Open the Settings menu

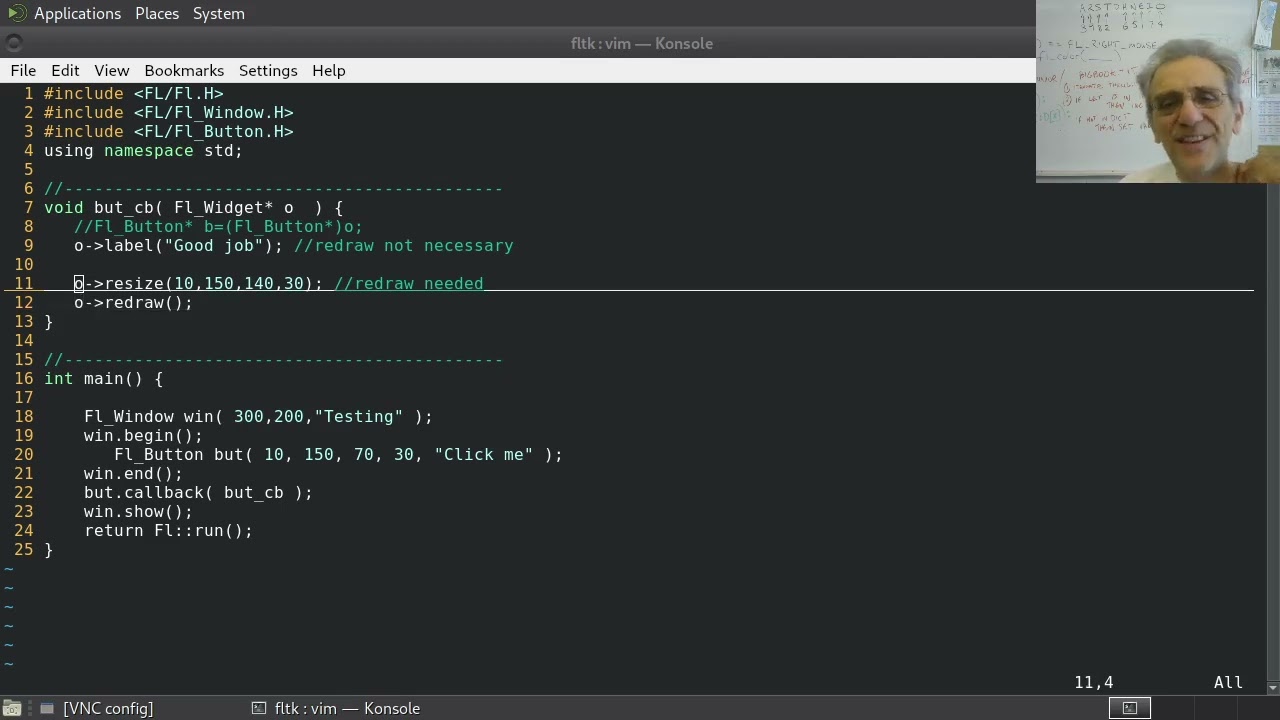[x=268, y=71]
